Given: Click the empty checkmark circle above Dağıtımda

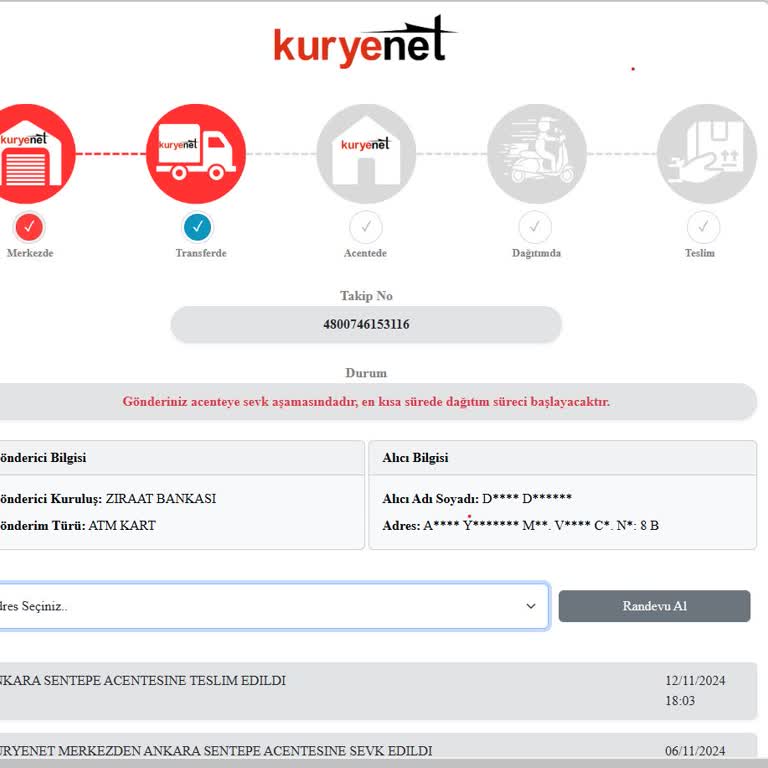Looking at the screenshot, I should pos(535,227).
